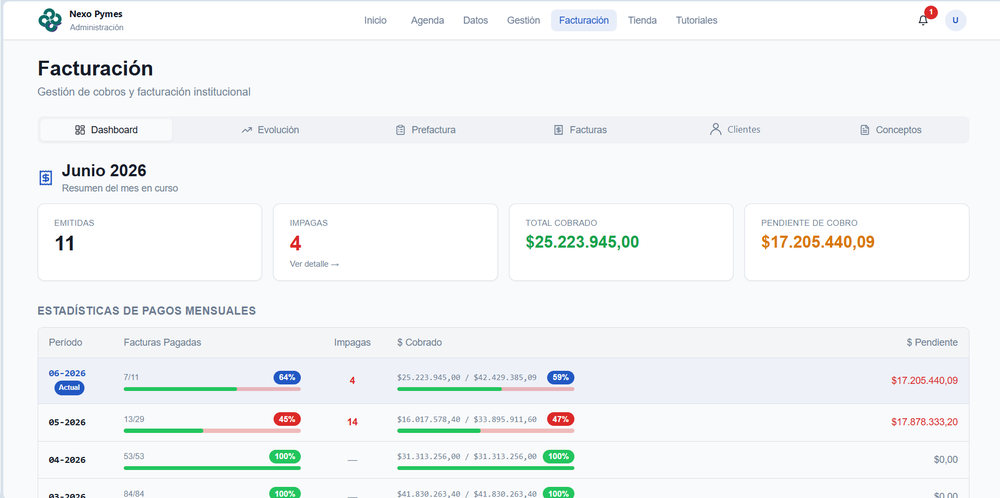
Task: Click the Impagas column header
Action: [x=352, y=342]
